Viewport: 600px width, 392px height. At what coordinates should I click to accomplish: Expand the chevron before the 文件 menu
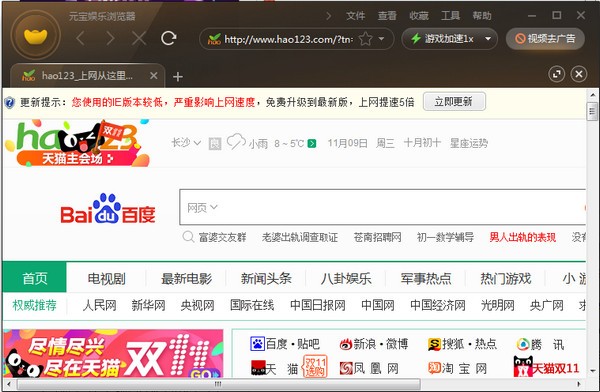[x=328, y=16]
